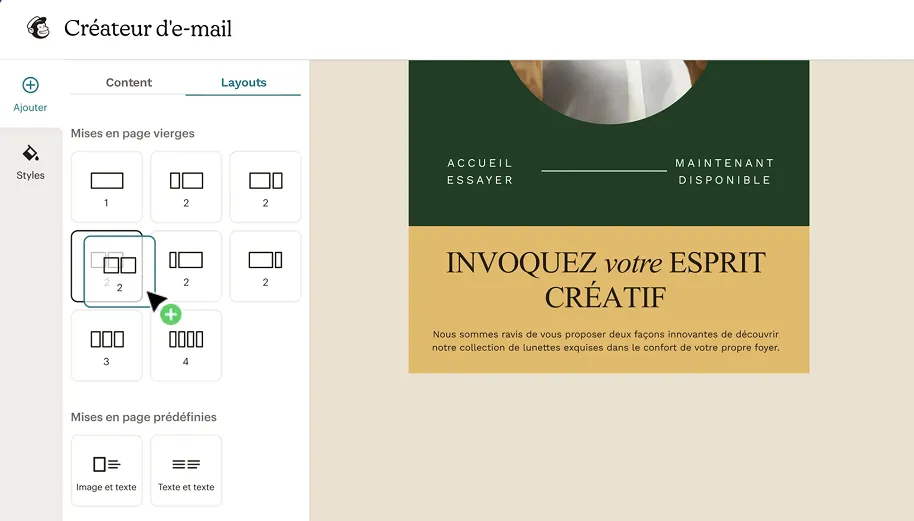Click the Mises en page vierges heading

pyautogui.click(x=132, y=133)
